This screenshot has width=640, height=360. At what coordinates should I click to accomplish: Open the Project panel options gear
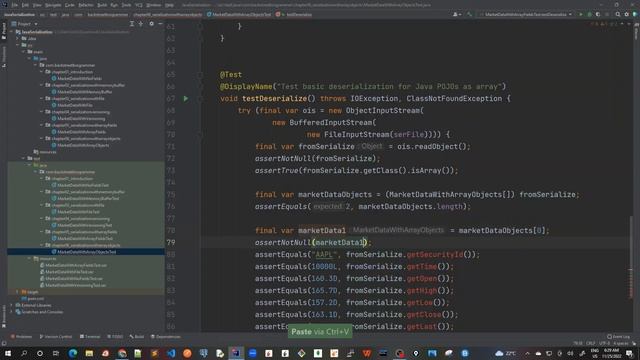click(151, 24)
